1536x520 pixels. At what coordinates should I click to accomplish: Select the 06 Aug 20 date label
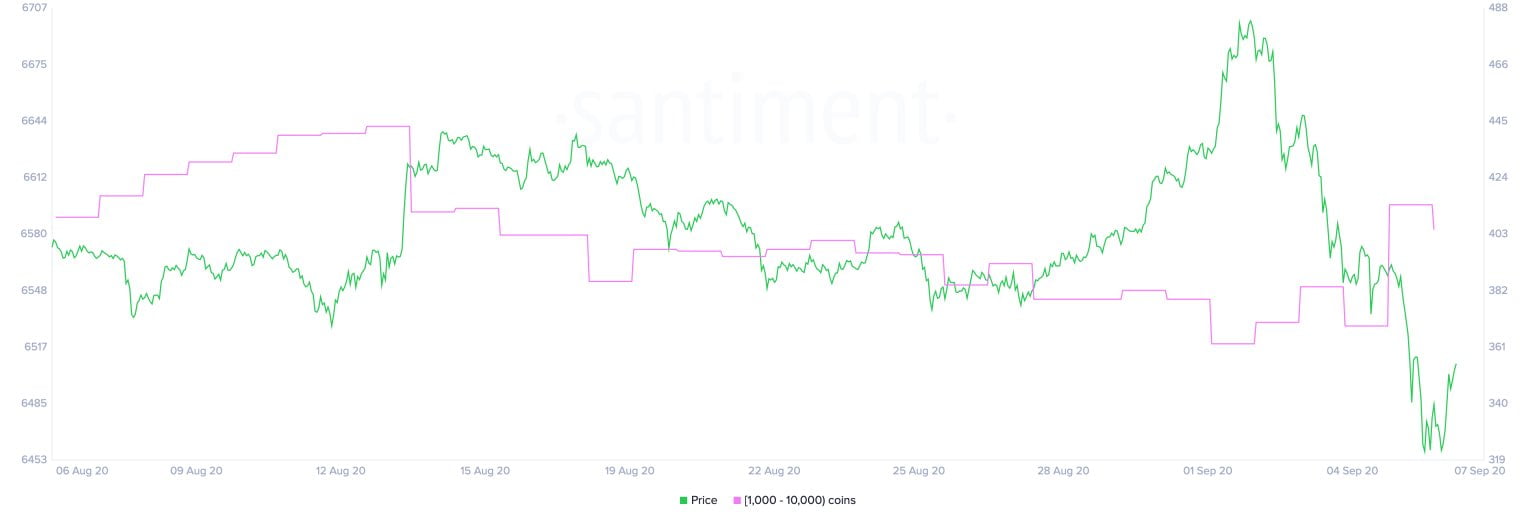[82, 470]
